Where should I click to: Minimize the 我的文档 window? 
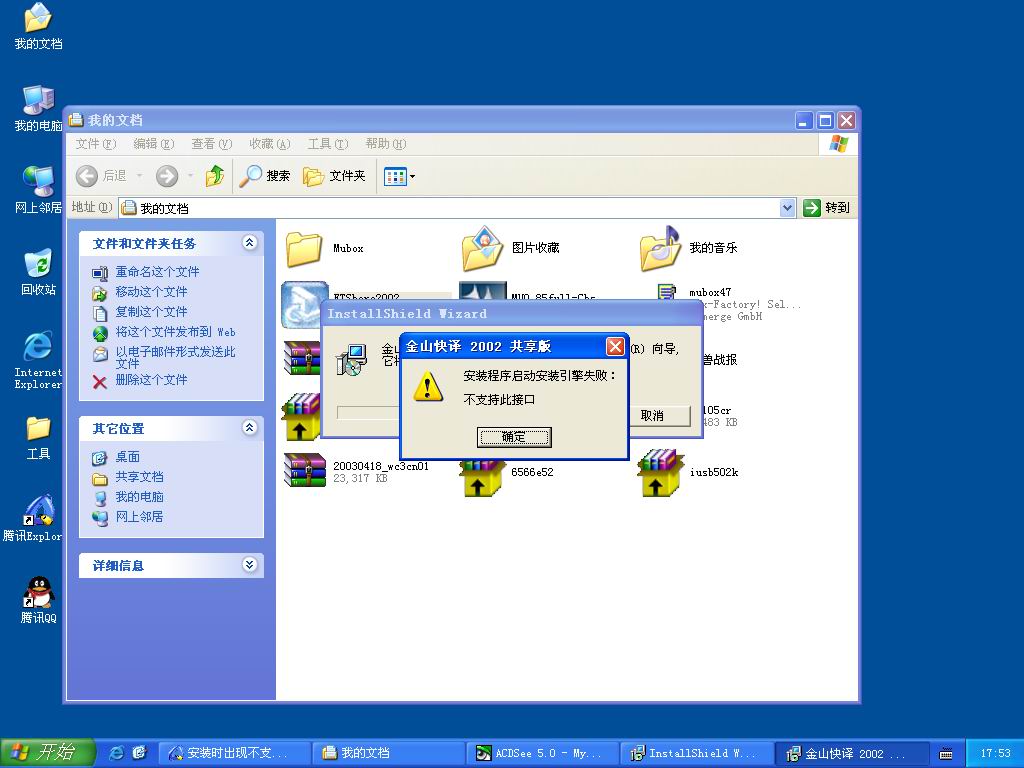point(805,120)
